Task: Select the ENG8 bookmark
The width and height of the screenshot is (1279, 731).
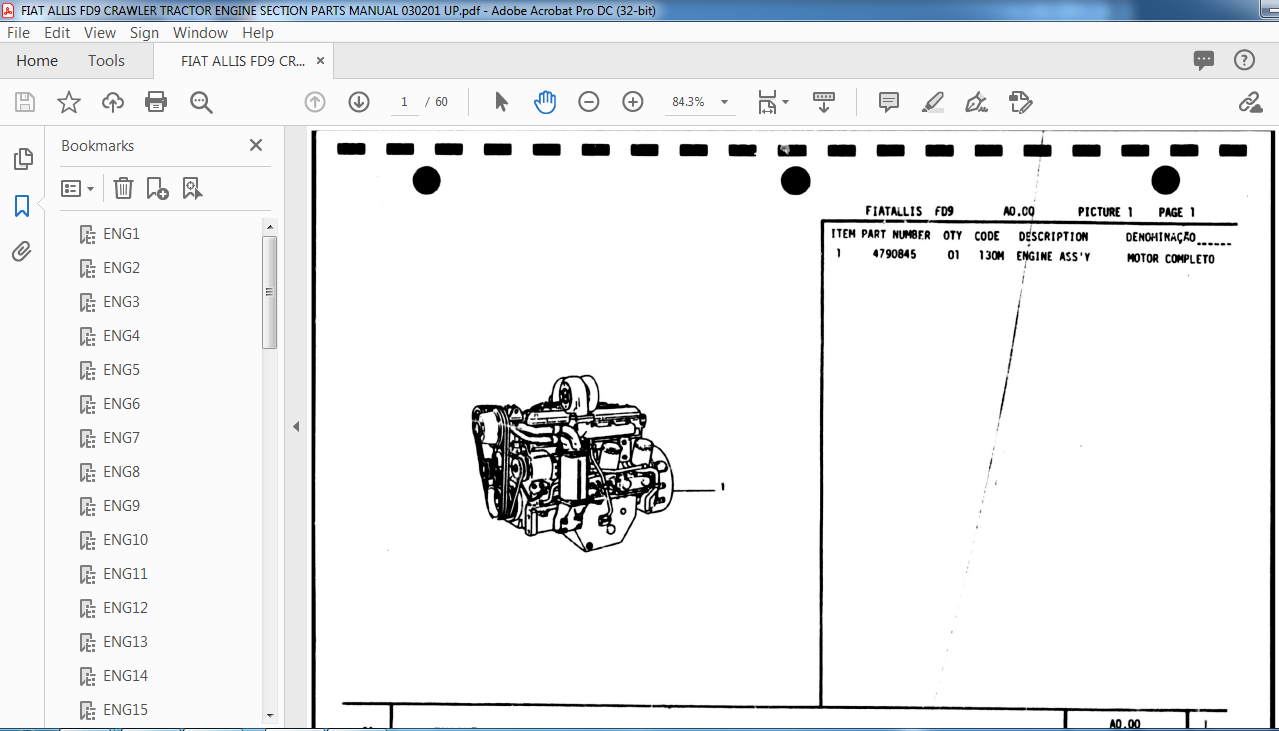Action: click(121, 472)
